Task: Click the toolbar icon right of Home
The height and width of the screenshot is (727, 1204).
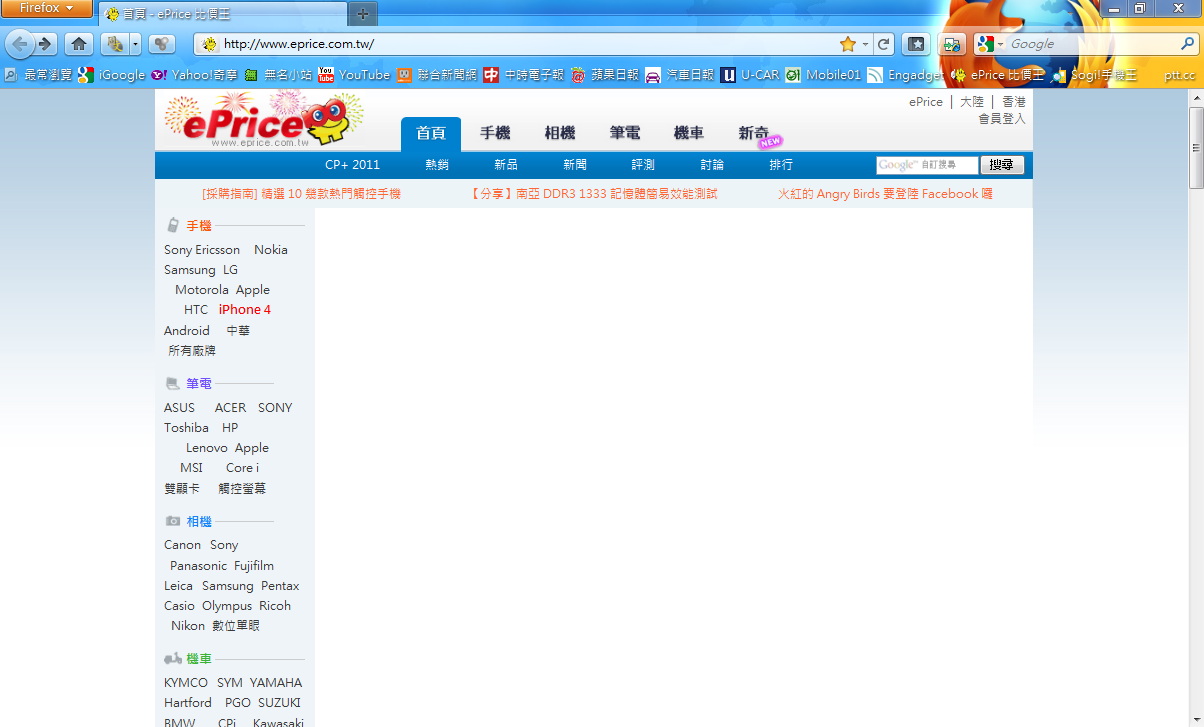Action: pos(115,44)
